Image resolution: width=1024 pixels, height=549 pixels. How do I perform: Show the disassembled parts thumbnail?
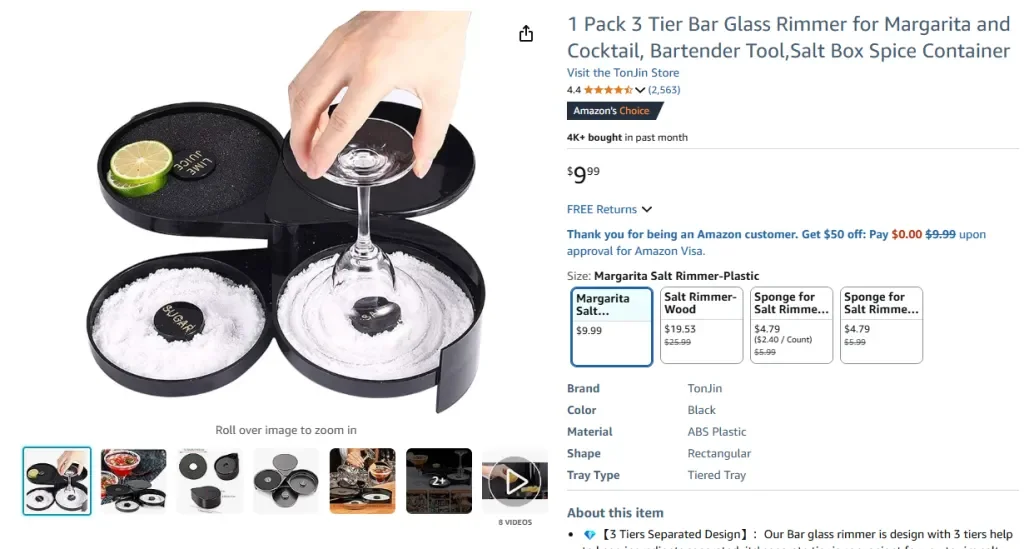coord(210,481)
